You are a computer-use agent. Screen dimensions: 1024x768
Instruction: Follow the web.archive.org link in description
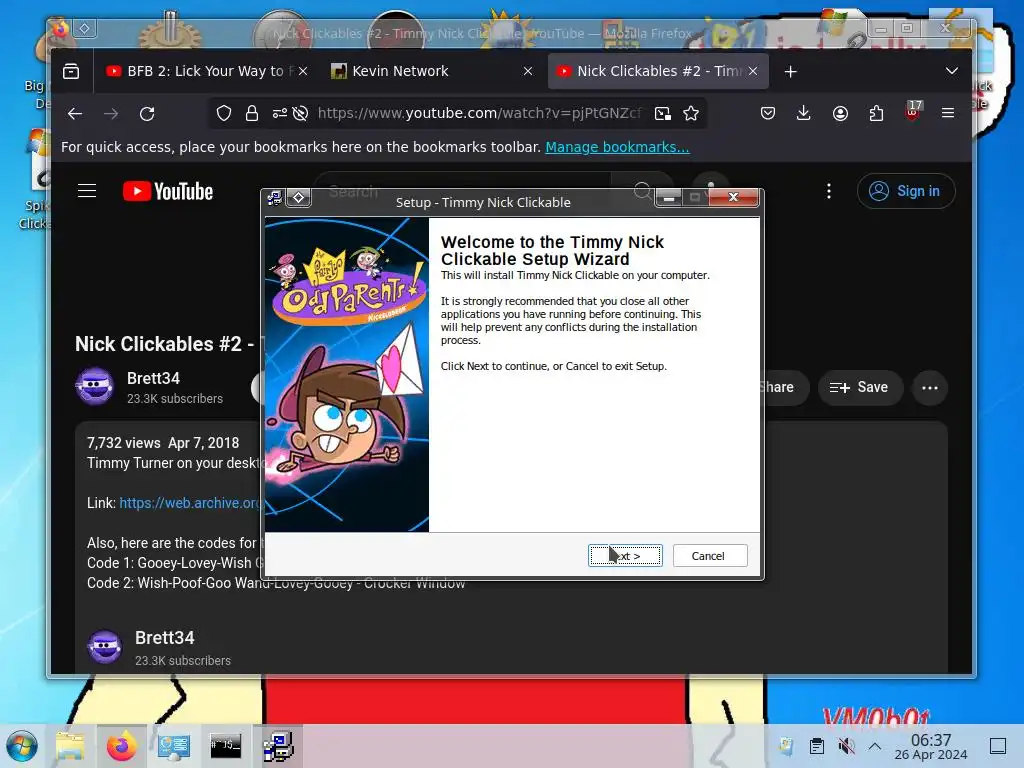(190, 503)
